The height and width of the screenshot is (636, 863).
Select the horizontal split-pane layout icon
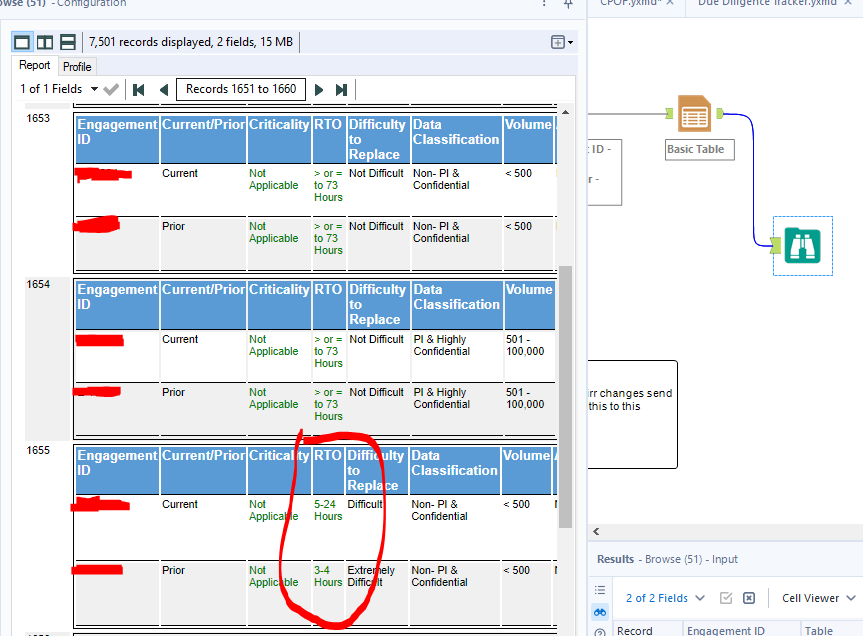click(69, 41)
